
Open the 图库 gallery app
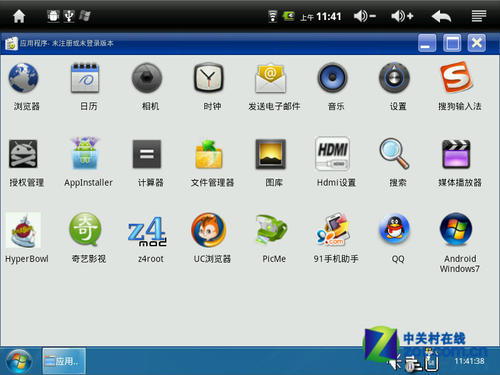(271, 154)
